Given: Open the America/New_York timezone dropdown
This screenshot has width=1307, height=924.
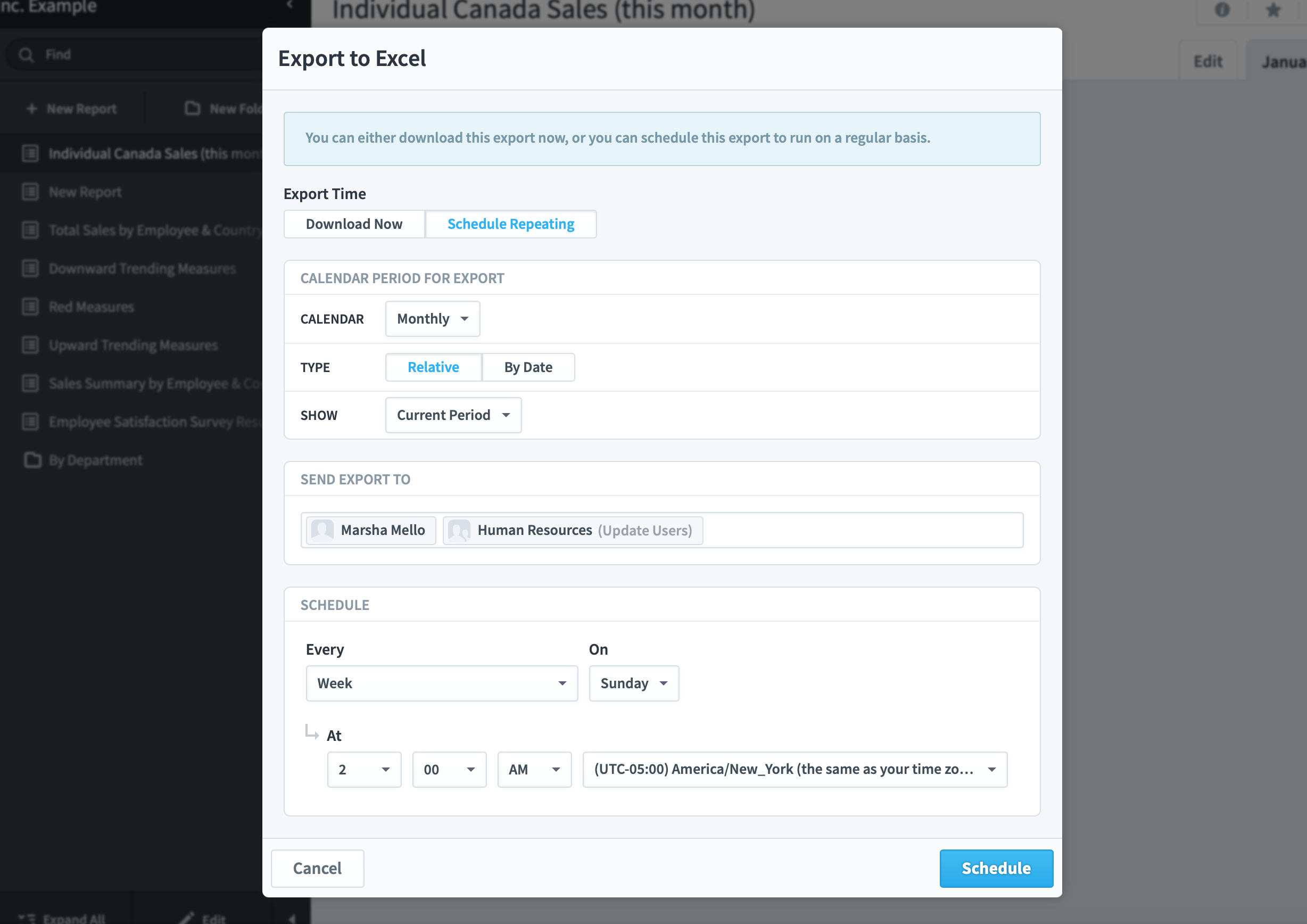Looking at the screenshot, I should 795,770.
